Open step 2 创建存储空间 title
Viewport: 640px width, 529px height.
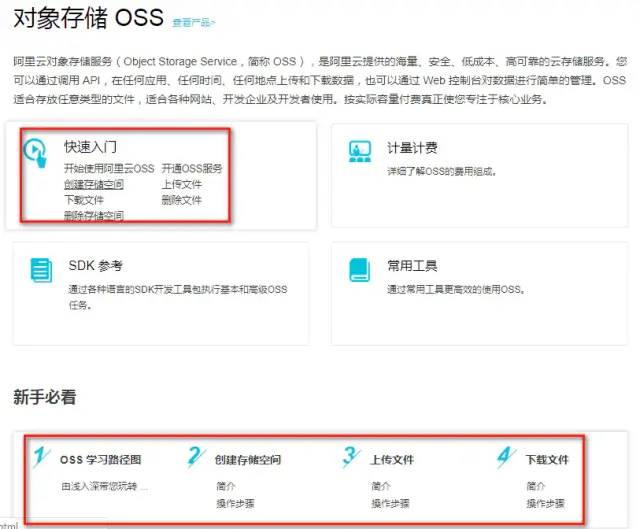pos(248,460)
